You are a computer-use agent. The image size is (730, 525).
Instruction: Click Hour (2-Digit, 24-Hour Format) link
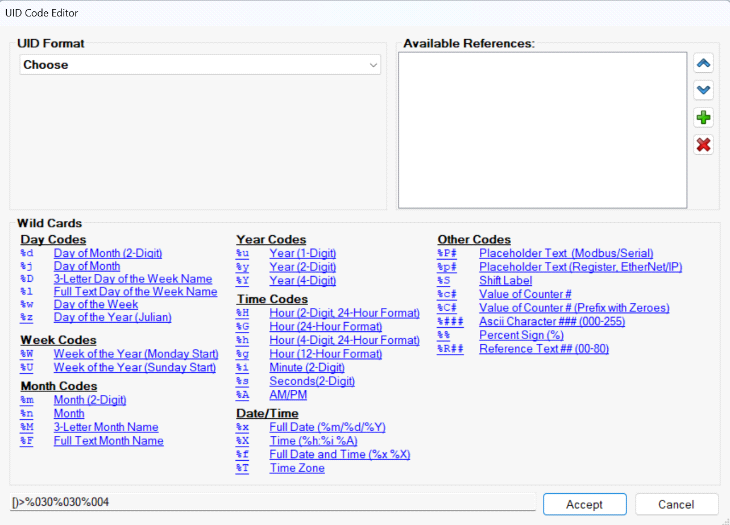point(344,313)
